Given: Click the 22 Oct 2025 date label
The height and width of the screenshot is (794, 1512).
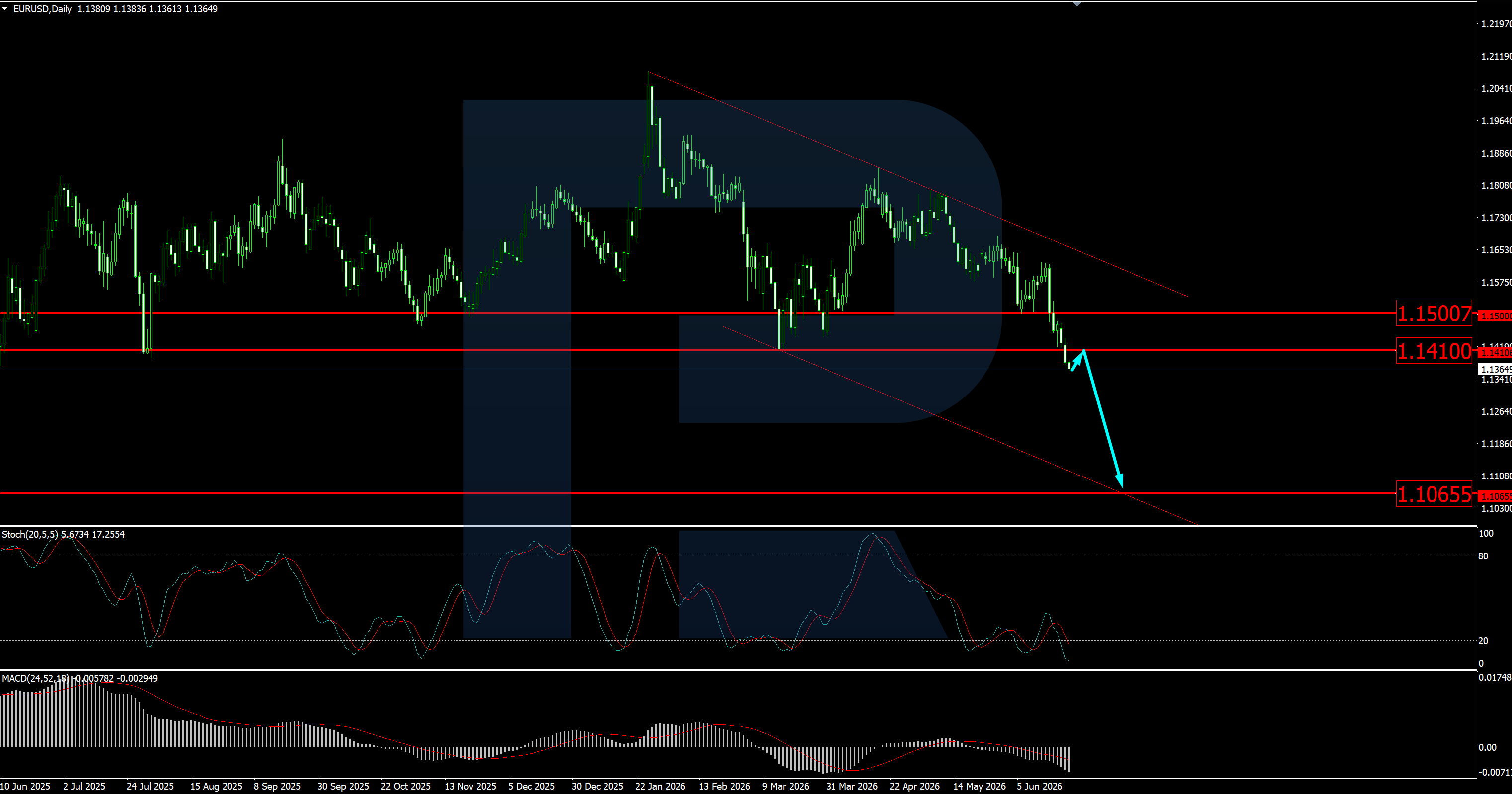Looking at the screenshot, I should [x=406, y=787].
